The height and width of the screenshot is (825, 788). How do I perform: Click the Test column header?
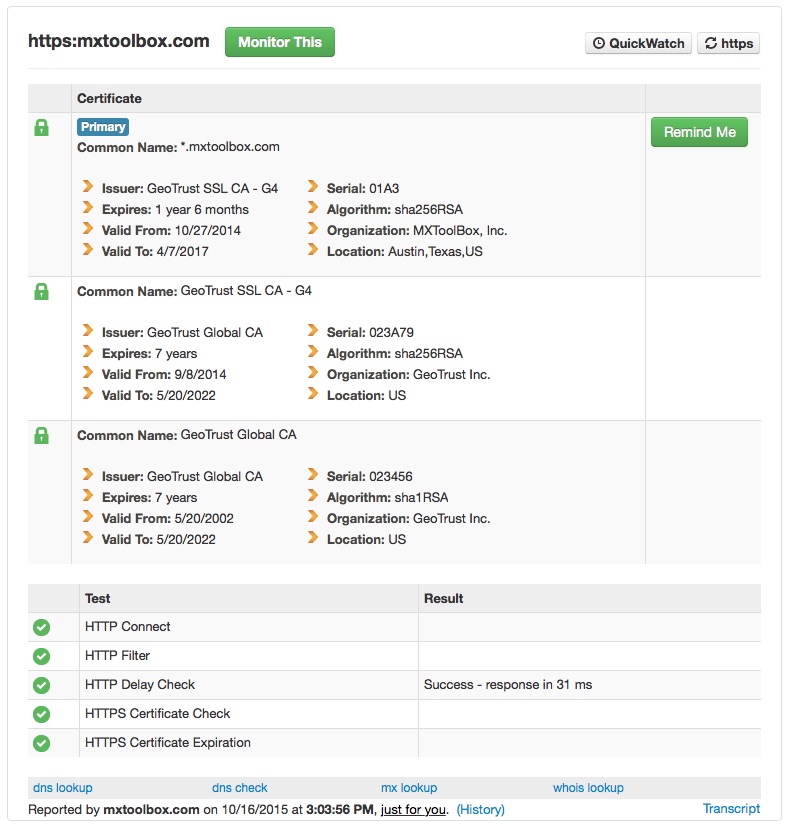click(x=97, y=599)
